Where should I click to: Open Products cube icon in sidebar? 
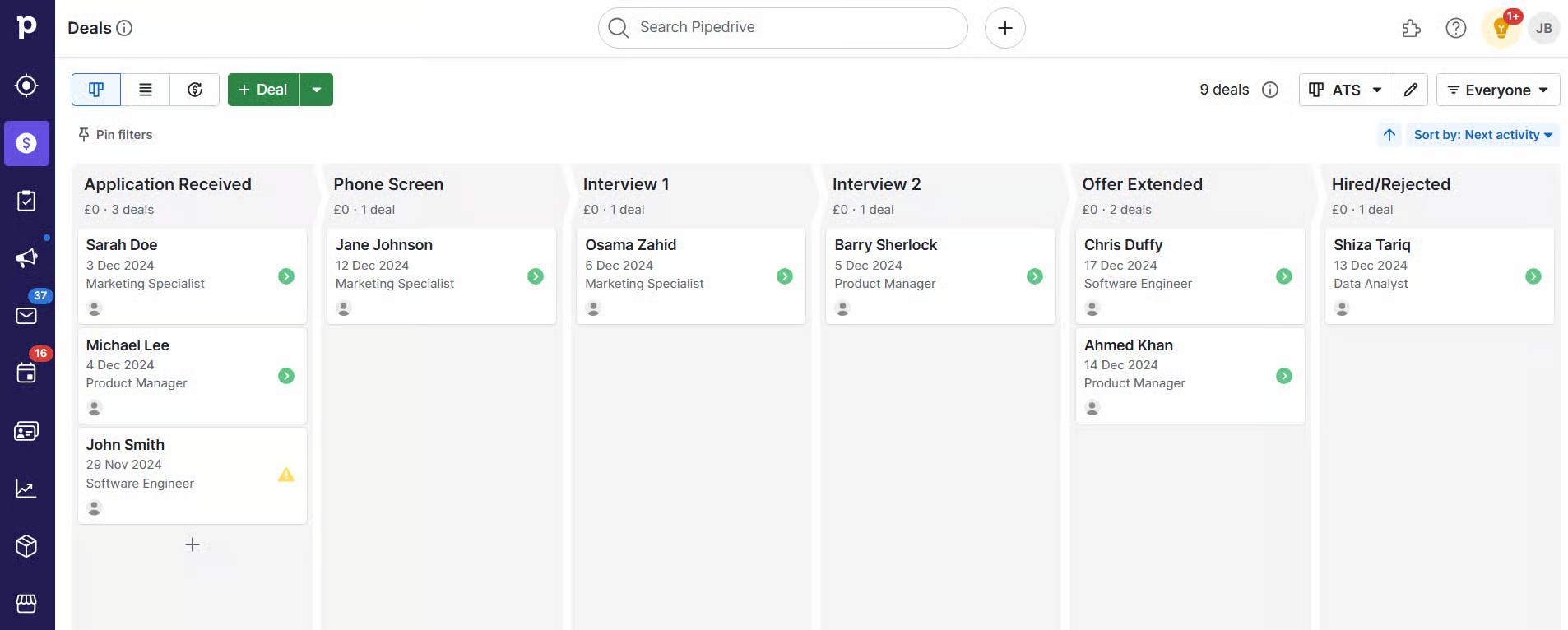pos(26,546)
